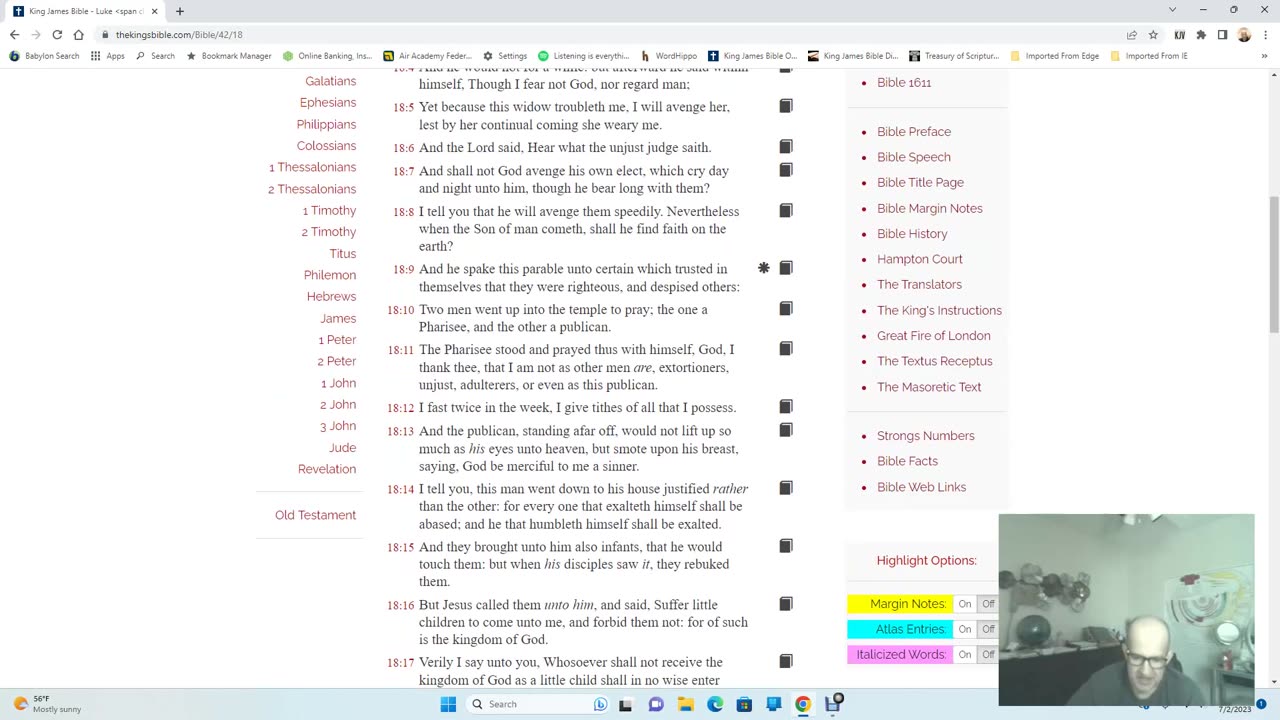The width and height of the screenshot is (1280, 720).
Task: Launch Microsoft Edge from the taskbar
Action: point(715,704)
